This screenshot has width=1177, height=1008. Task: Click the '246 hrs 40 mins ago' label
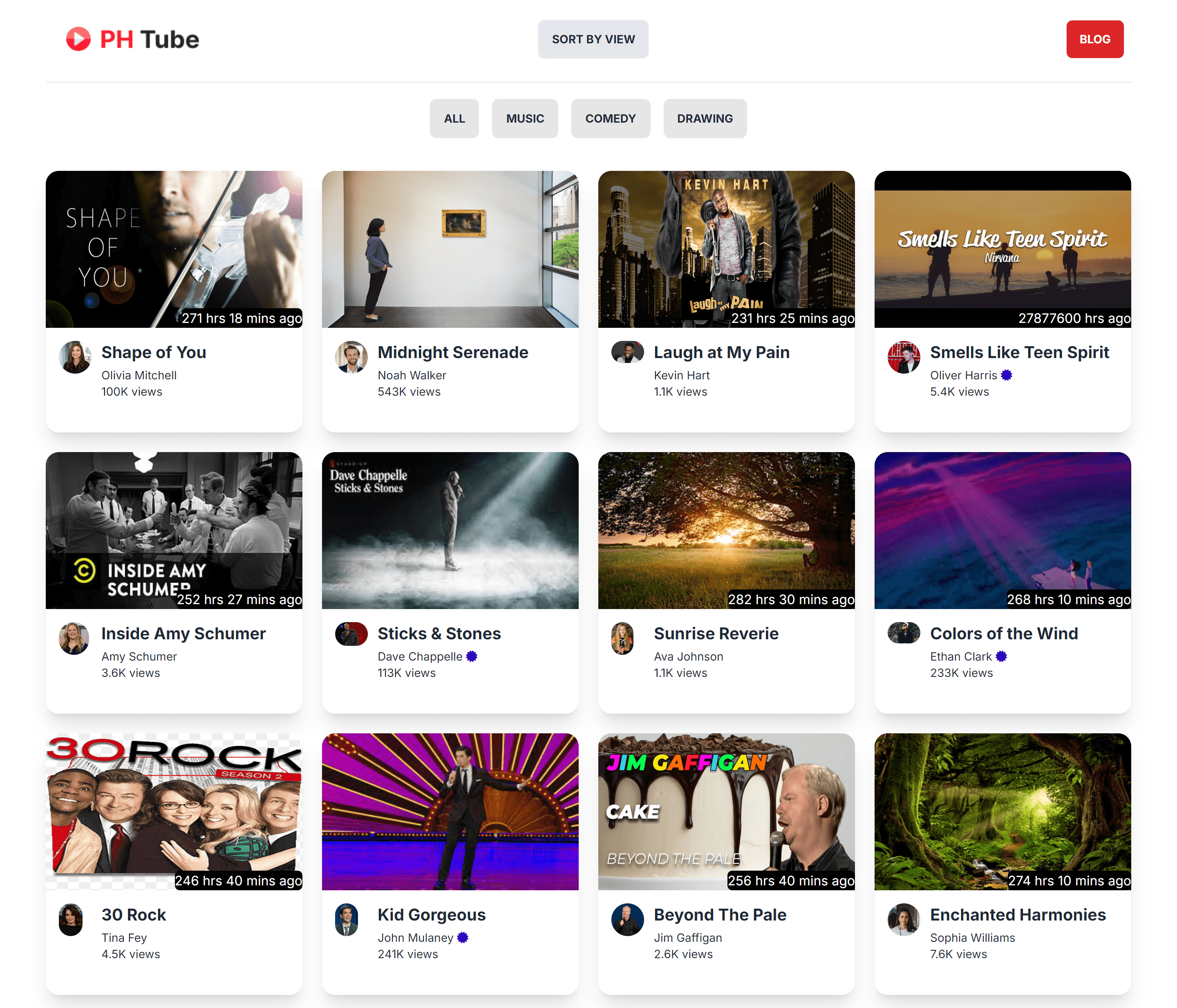(238, 881)
